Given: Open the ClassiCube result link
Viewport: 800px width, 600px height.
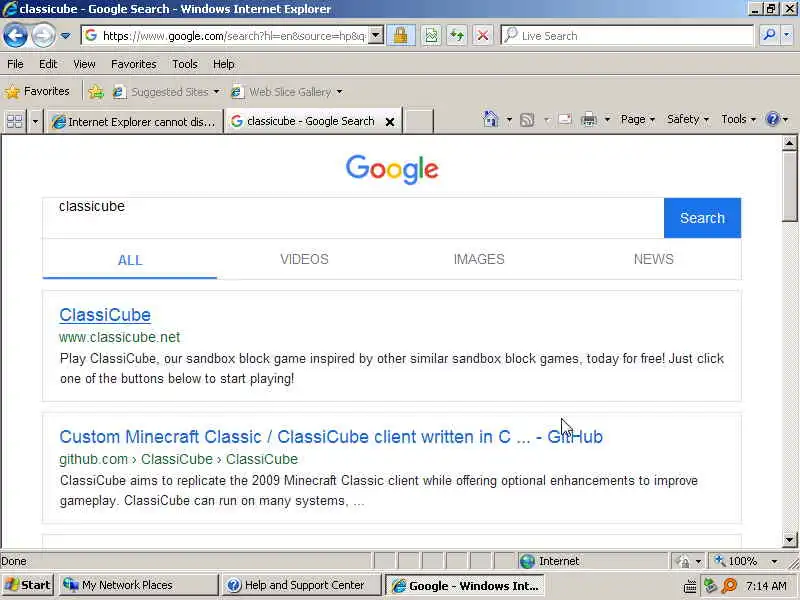Looking at the screenshot, I should click(x=105, y=315).
